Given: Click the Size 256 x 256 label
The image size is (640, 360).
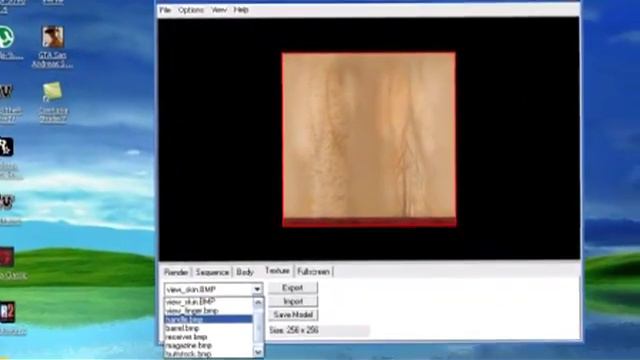Looking at the screenshot, I should [293, 330].
